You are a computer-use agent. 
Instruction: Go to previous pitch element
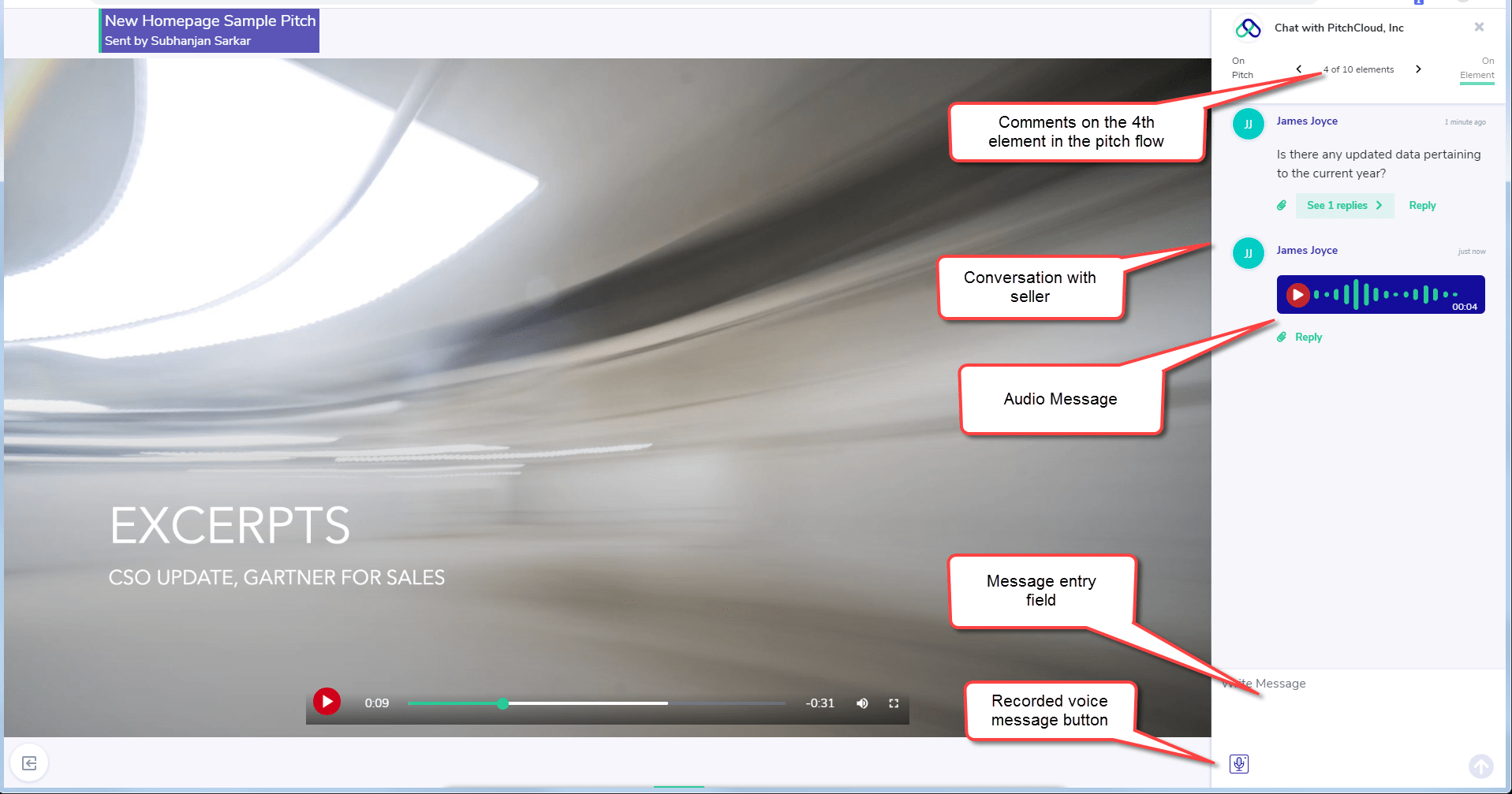(1299, 69)
